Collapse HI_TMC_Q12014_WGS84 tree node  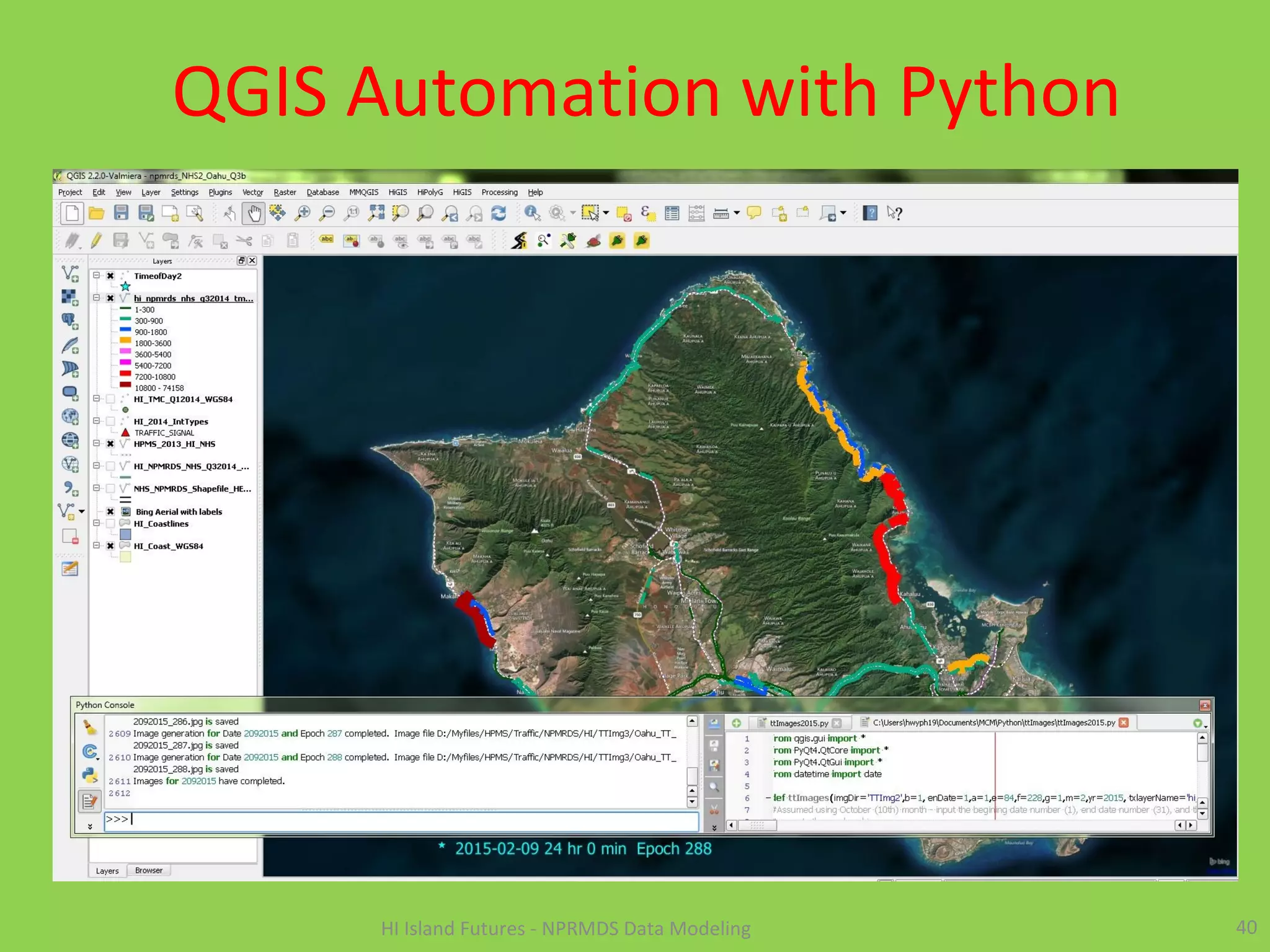96,399
